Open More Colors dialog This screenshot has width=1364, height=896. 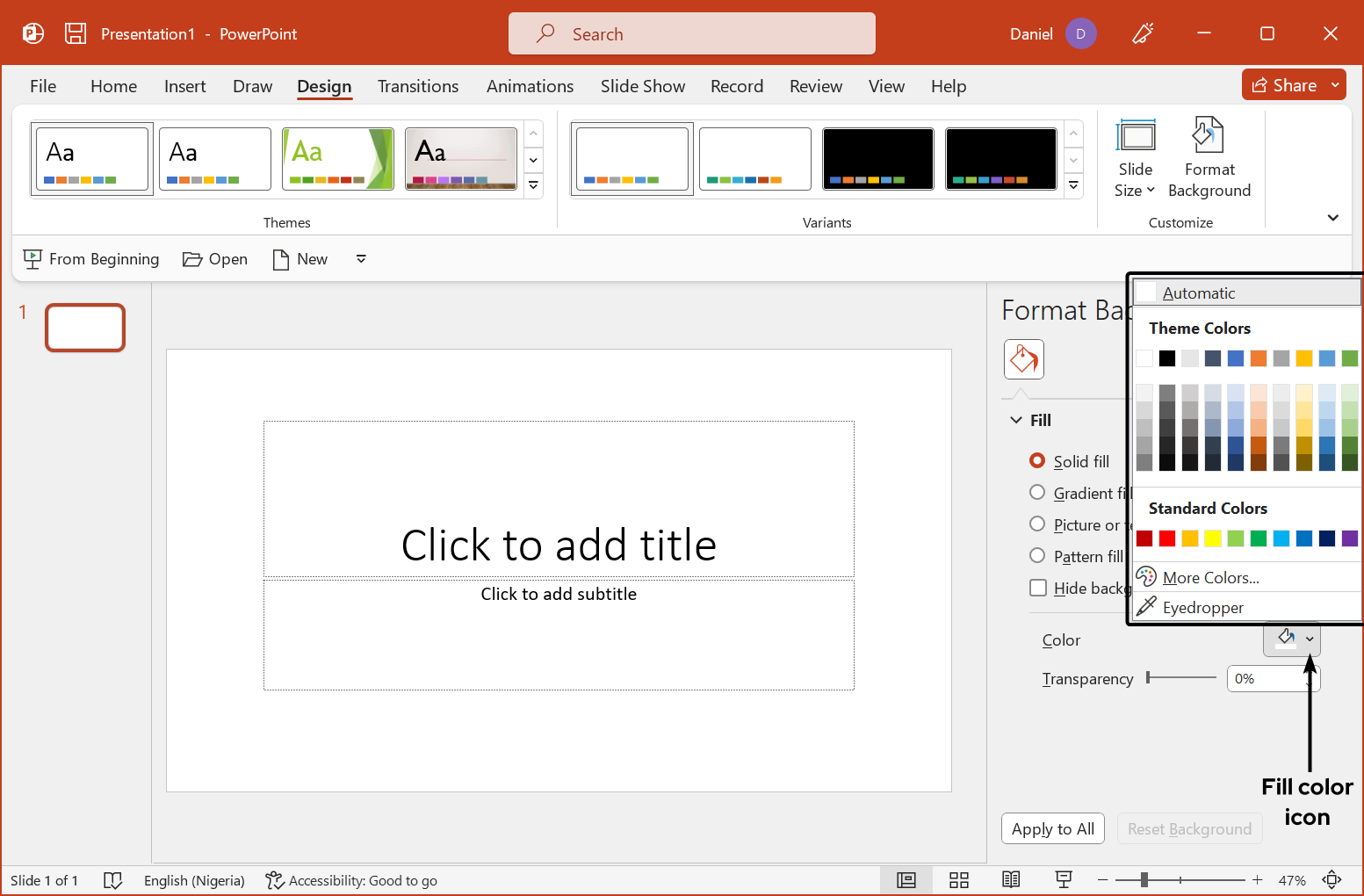1210,577
